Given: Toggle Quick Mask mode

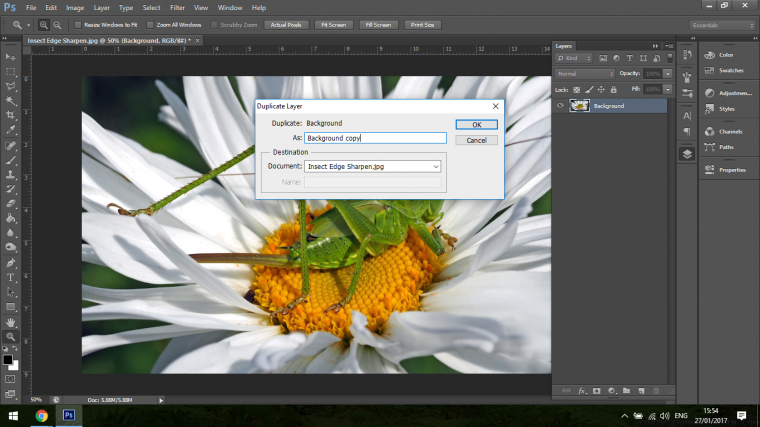Looking at the screenshot, I should [10, 379].
